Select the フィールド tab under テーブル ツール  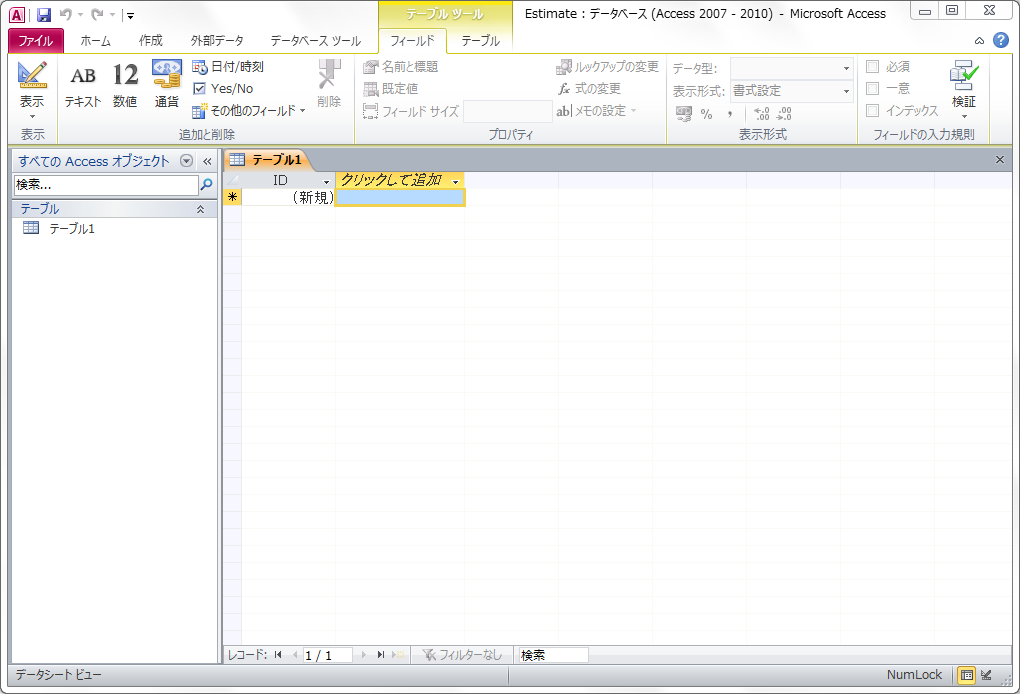click(x=412, y=41)
